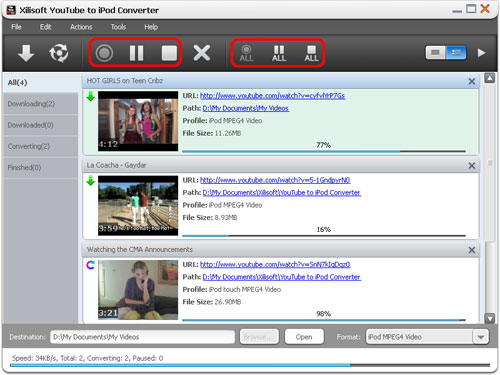Click the convert circular-arrows toolbar icon
Screen dimensions: 500x375
[x=59, y=53]
